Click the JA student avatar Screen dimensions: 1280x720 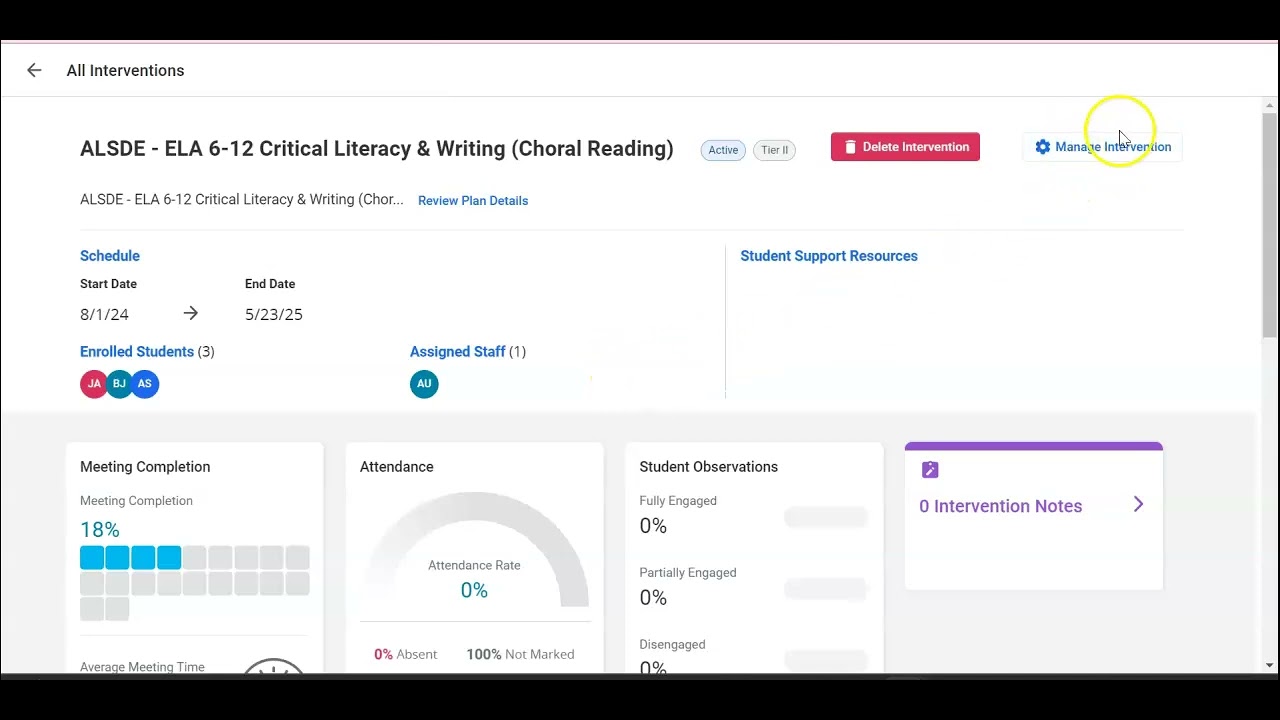pos(93,384)
